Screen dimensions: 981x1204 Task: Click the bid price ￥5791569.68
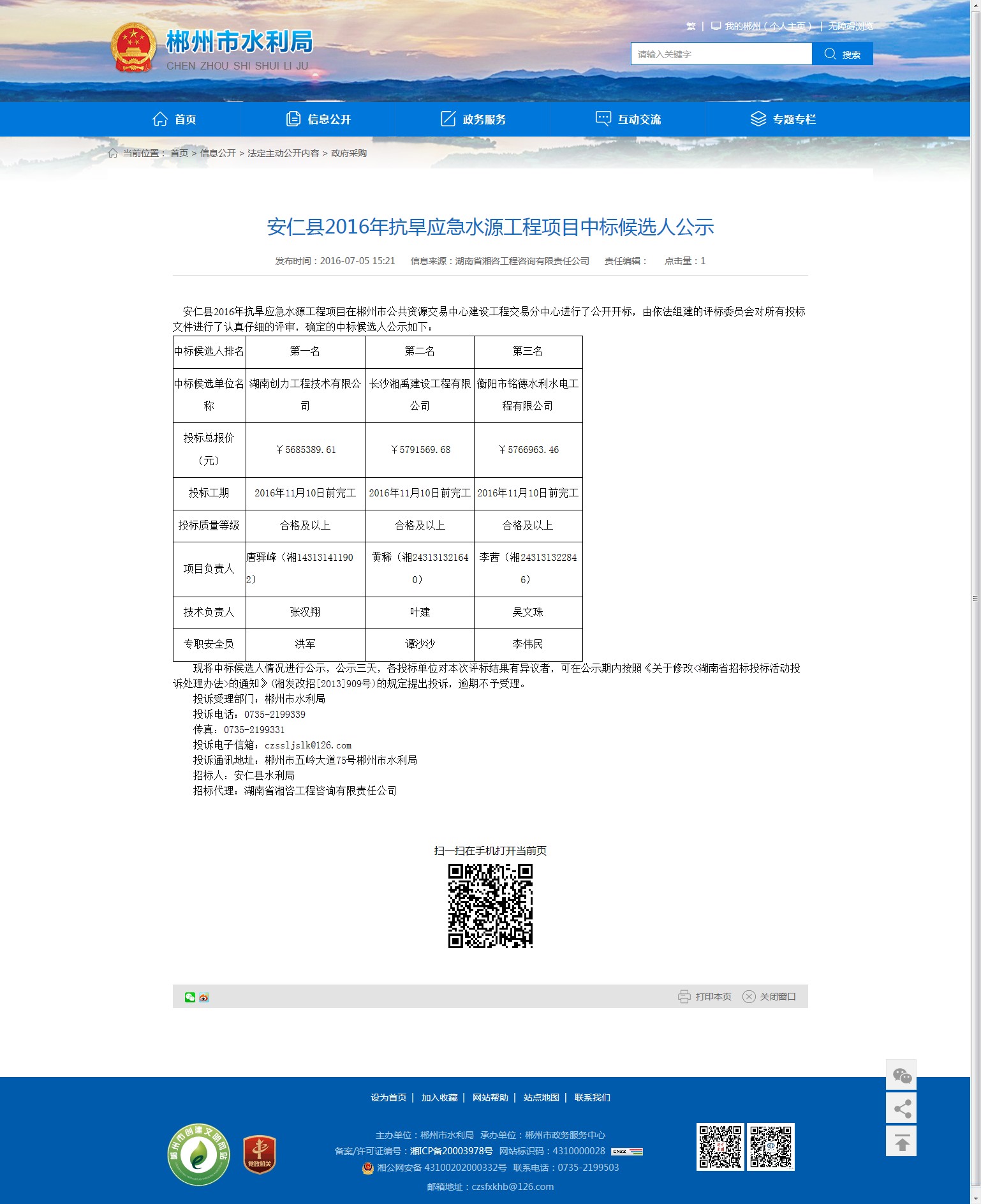coord(420,450)
